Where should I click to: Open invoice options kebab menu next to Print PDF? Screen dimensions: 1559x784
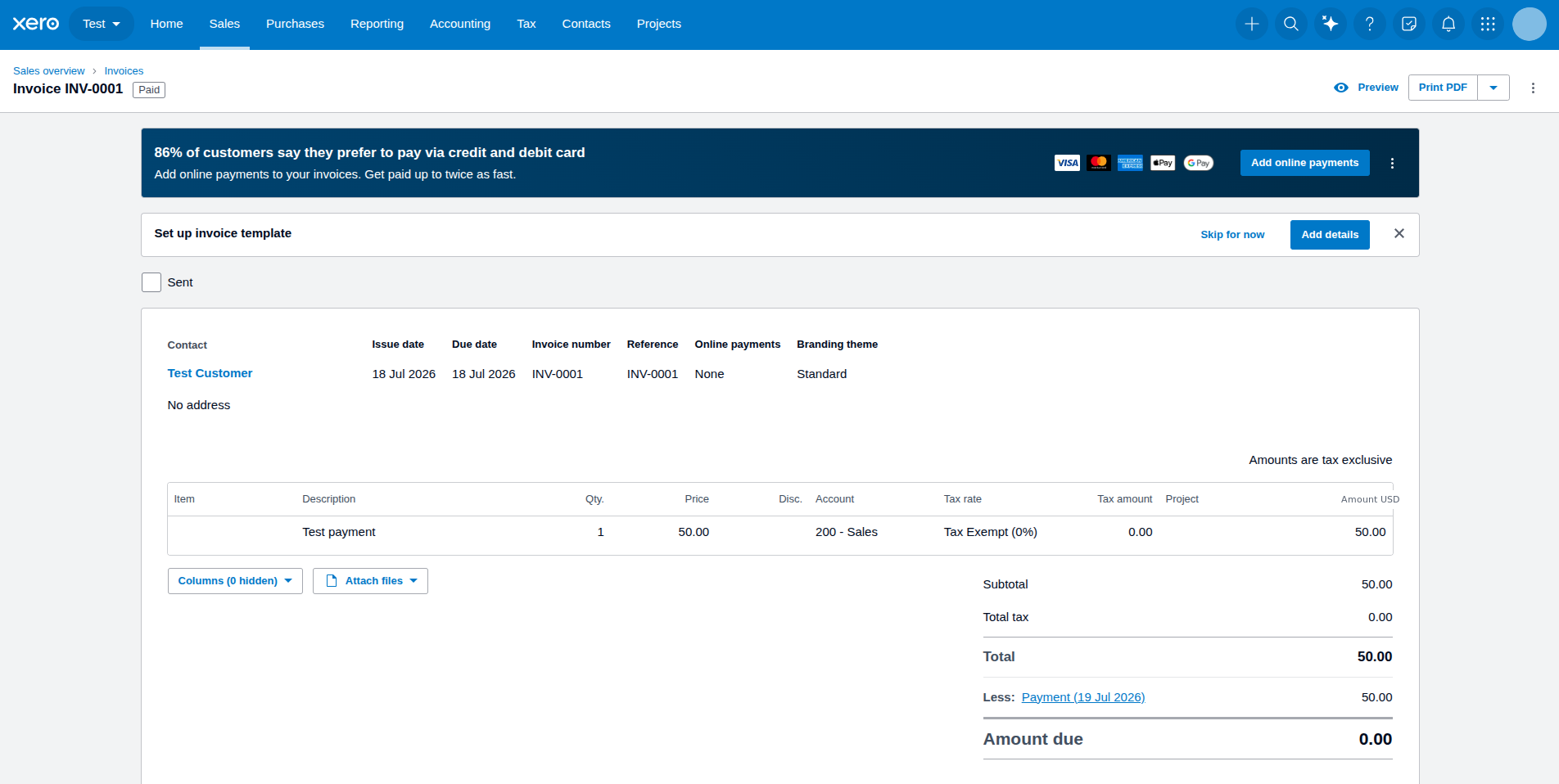point(1534,88)
